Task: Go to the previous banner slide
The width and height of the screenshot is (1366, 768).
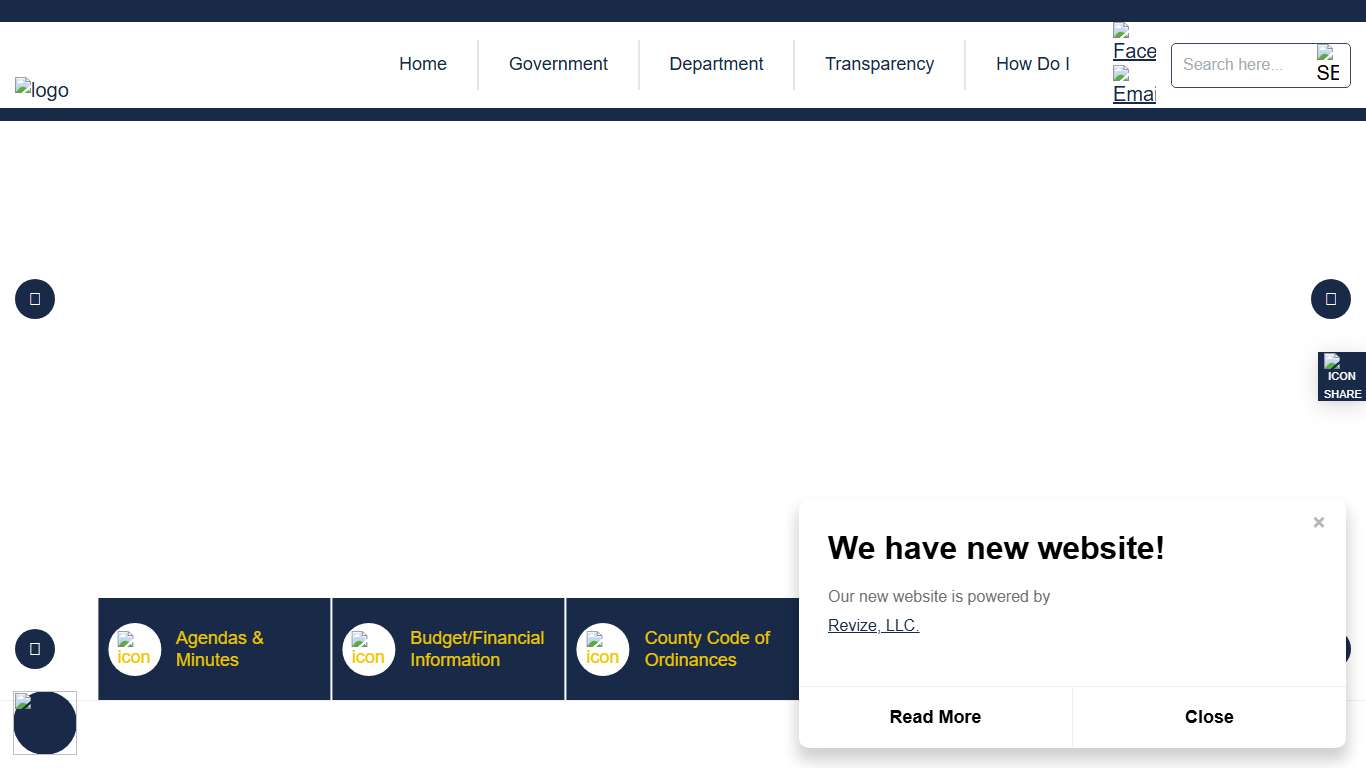Action: [35, 299]
